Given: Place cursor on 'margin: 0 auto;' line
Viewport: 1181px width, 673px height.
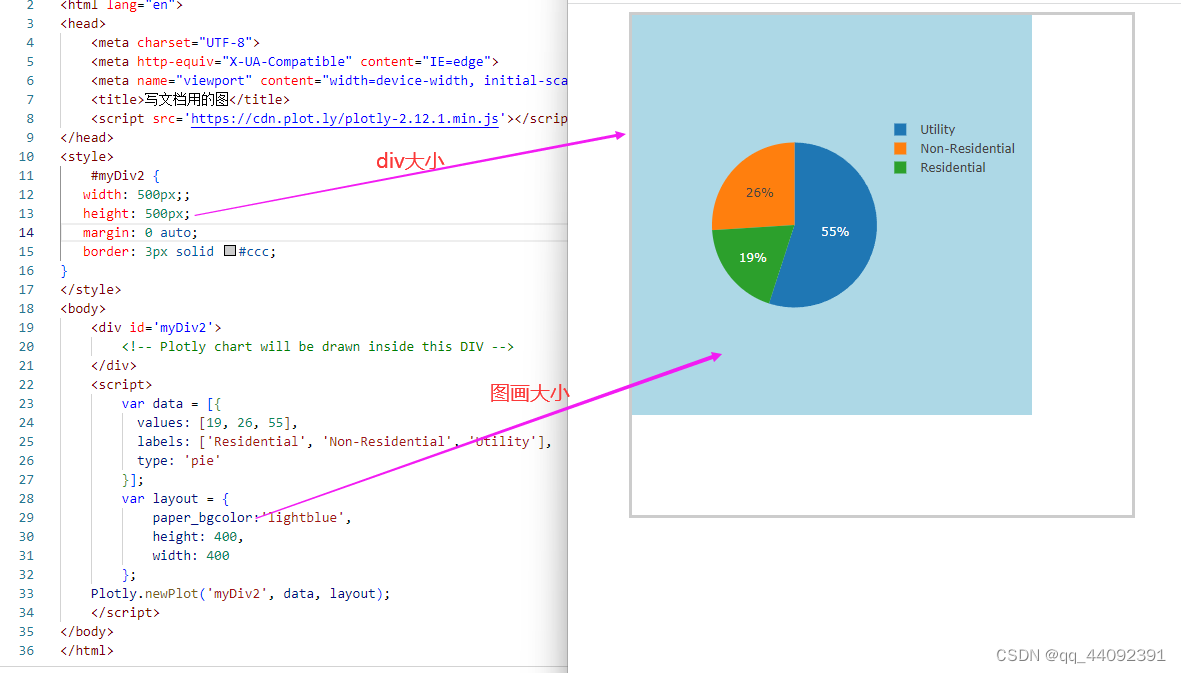Looking at the screenshot, I should (x=140, y=233).
